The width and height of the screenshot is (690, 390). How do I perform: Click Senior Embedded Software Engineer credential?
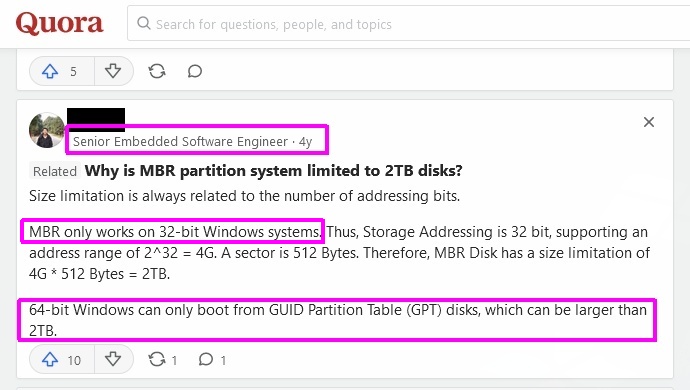pos(180,142)
